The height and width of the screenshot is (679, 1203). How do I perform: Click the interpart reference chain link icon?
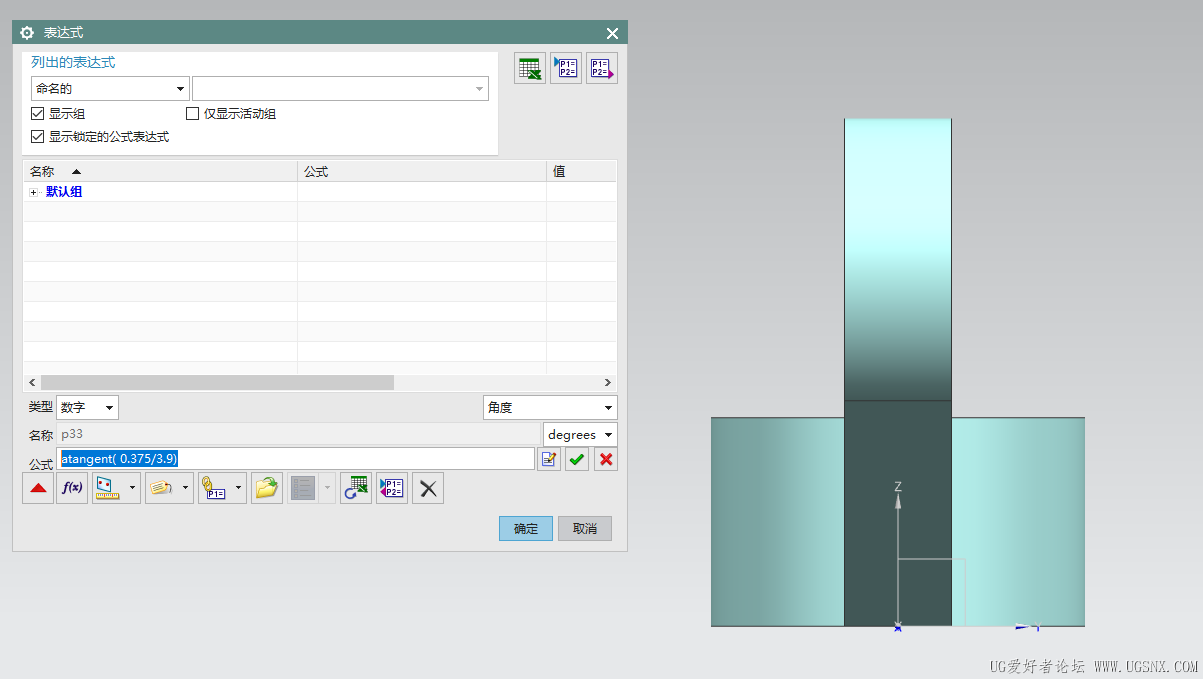click(214, 488)
